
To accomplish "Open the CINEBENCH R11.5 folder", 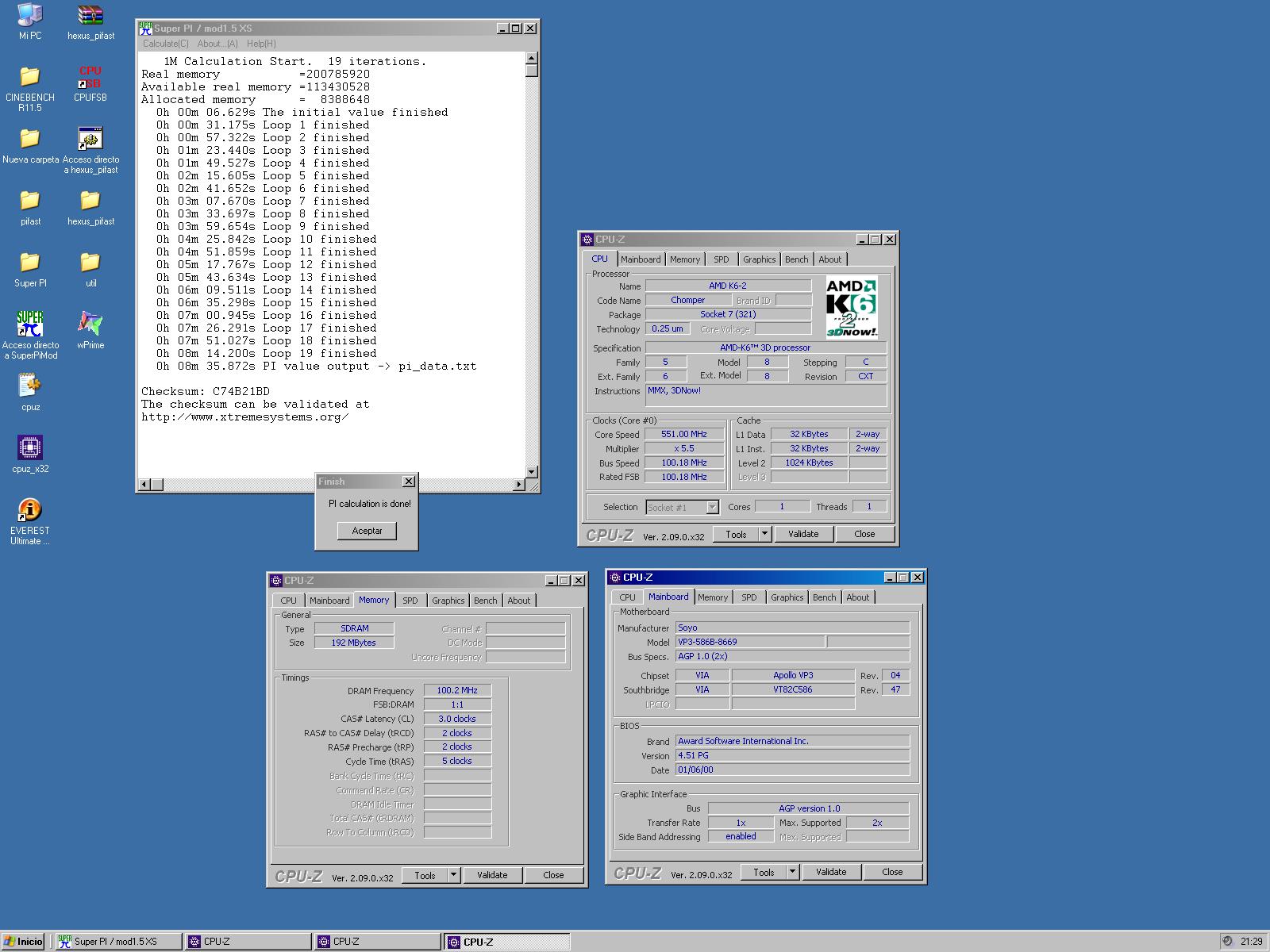I will coord(30,77).
